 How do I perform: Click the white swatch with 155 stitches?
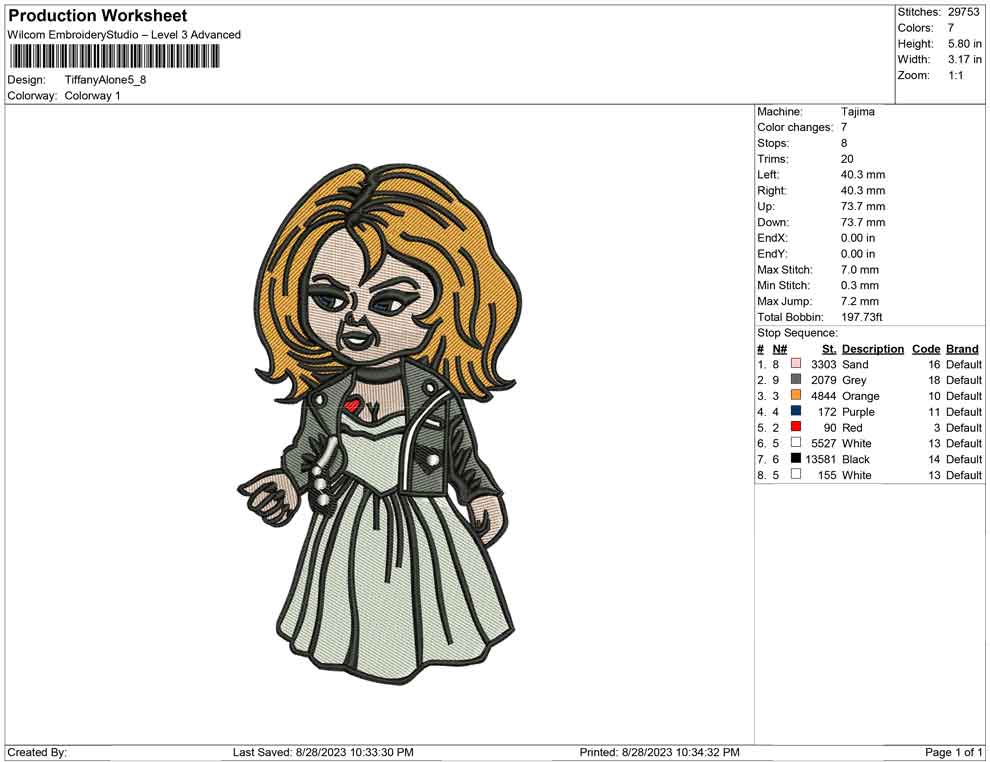(796, 474)
